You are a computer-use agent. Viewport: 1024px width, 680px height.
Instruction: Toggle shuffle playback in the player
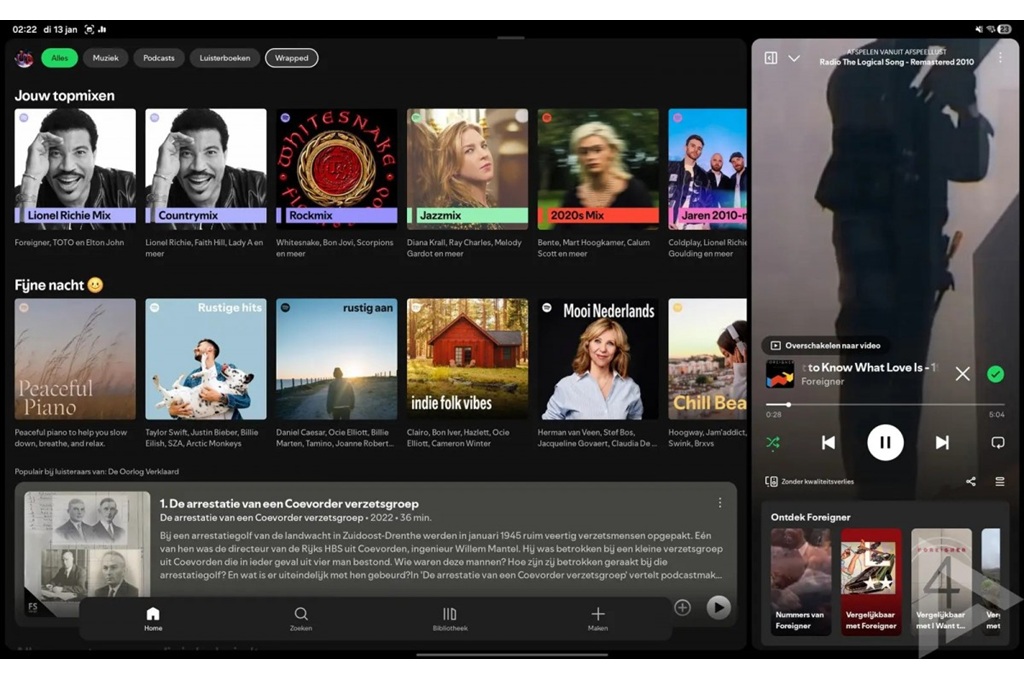point(773,442)
